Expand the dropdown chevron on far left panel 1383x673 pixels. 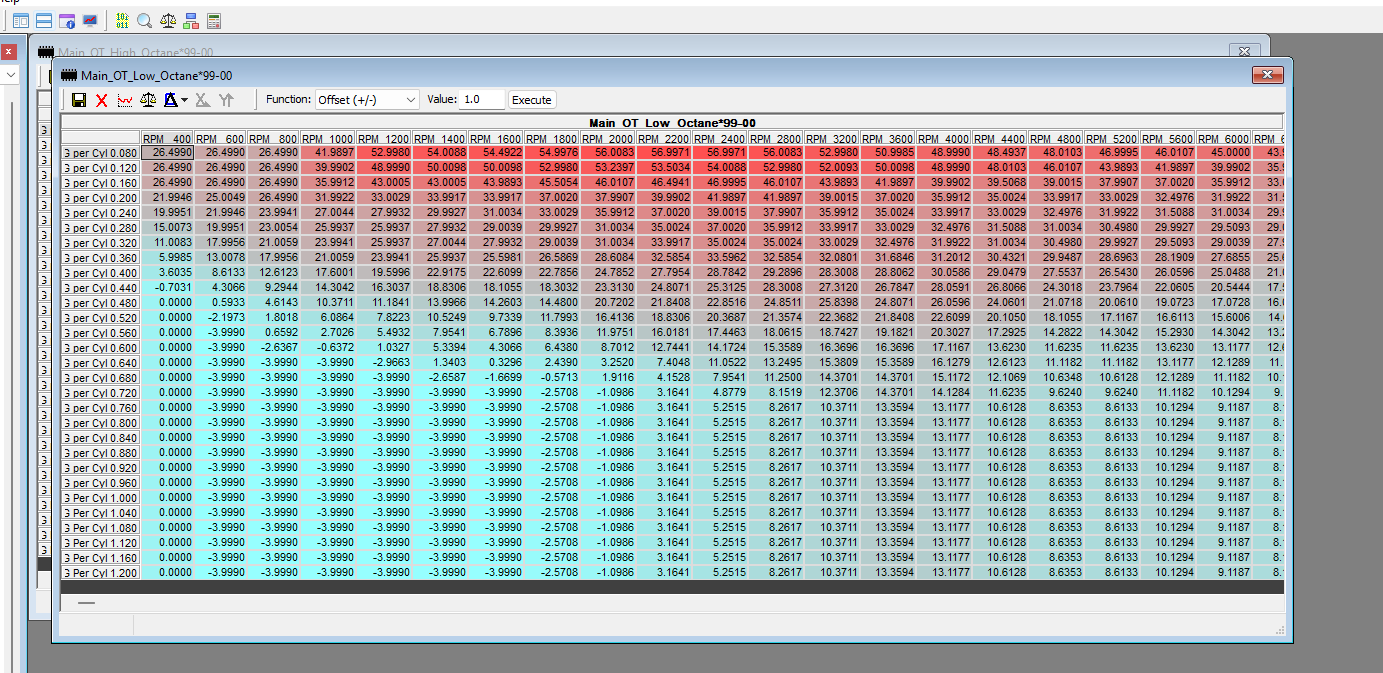(x=10, y=75)
